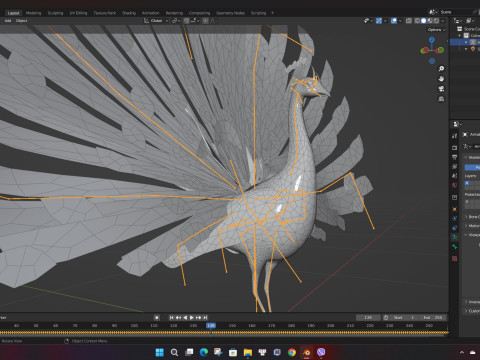This screenshot has width=480, height=360.
Task: Open the Add menu in viewport header
Action: point(8,21)
